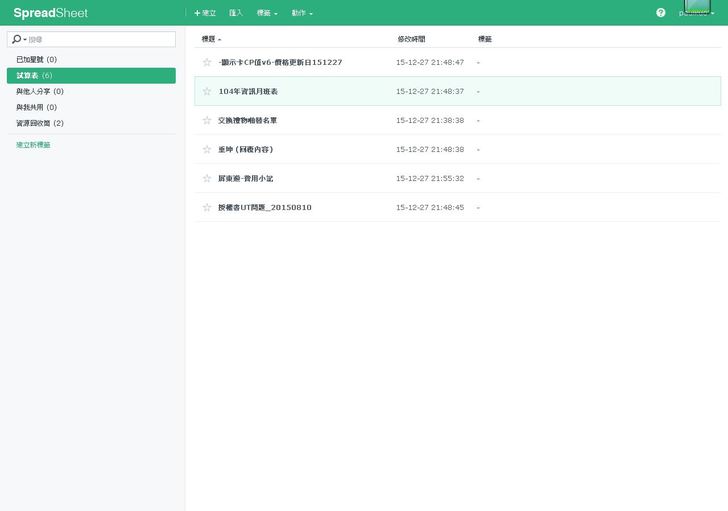
Task: Select 已加星號 in the sidebar
Action: pos(37,60)
